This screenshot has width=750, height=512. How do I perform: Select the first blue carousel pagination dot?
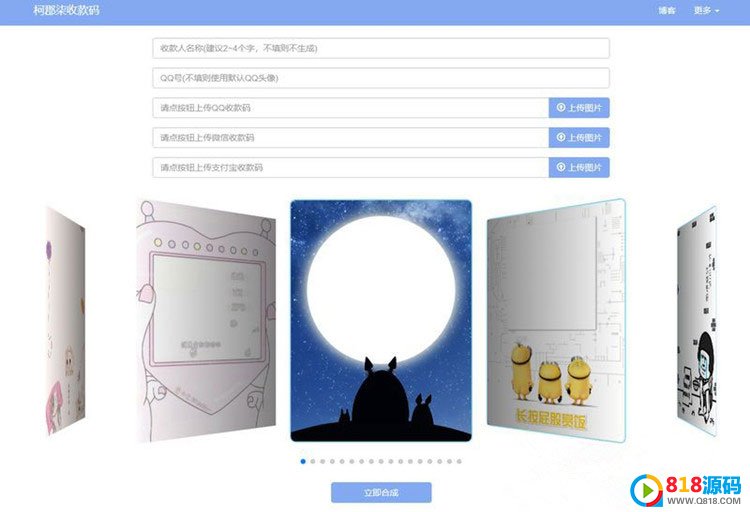(x=303, y=461)
